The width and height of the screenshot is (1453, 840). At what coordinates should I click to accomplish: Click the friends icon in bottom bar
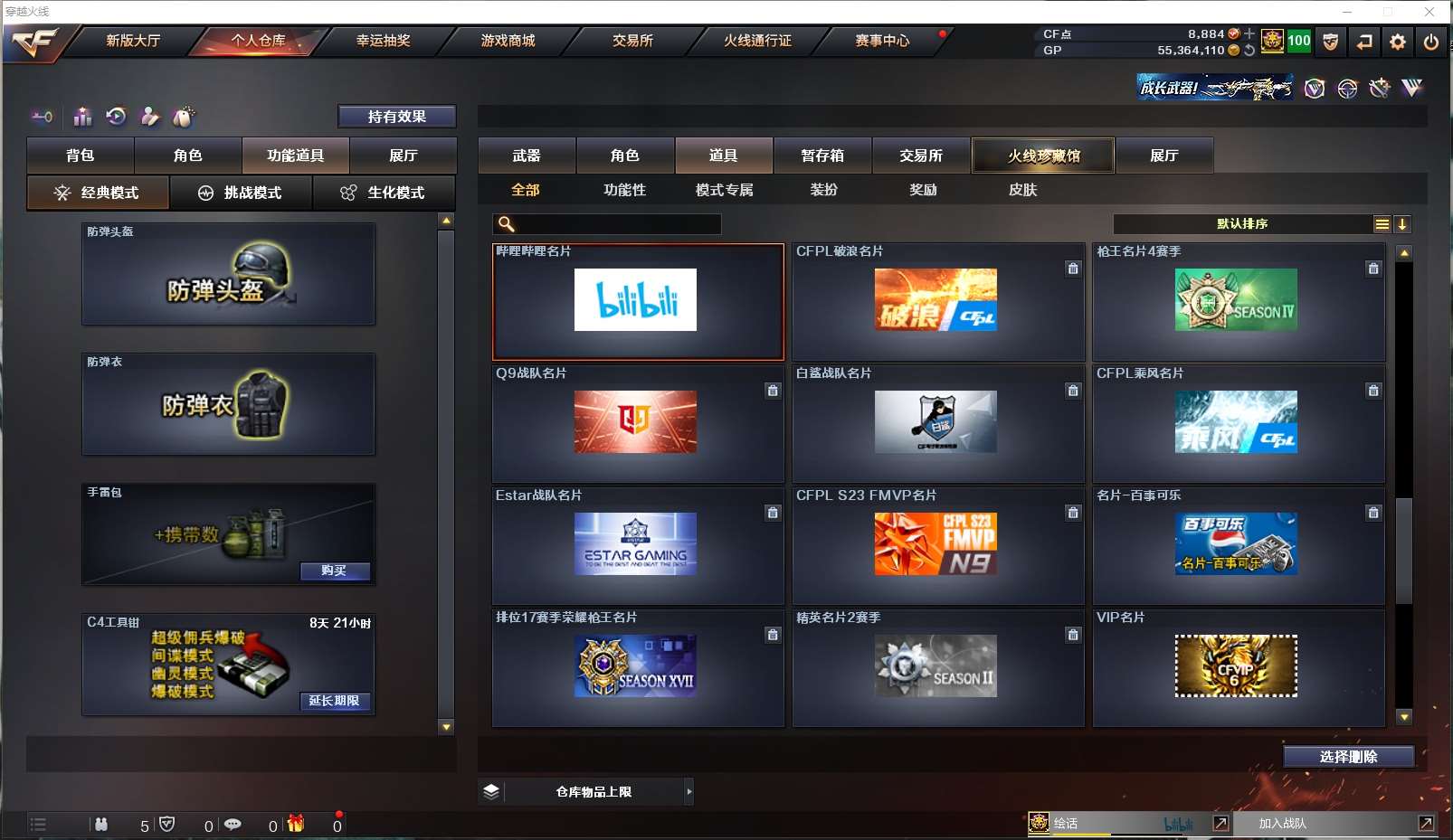tap(101, 825)
